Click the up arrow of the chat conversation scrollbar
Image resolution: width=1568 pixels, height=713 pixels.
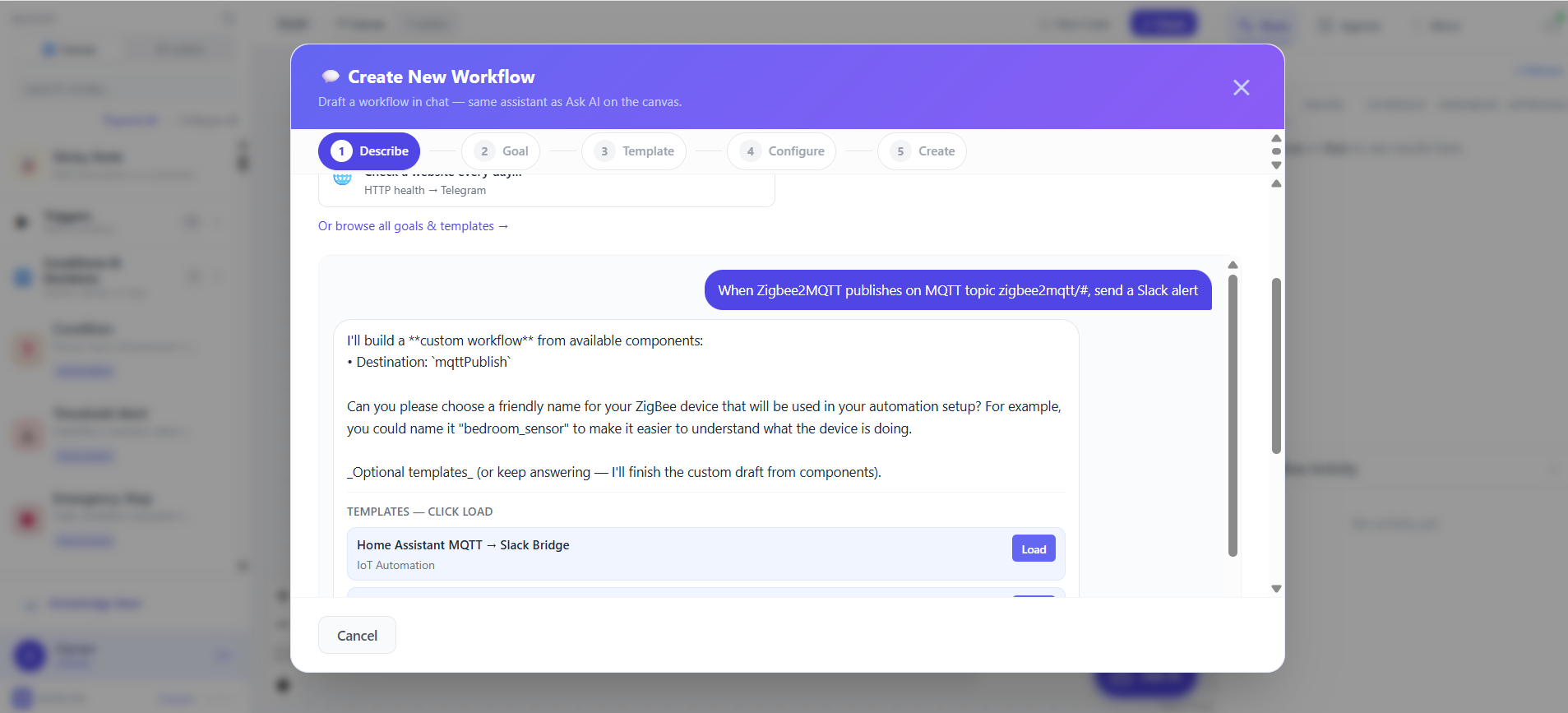pyautogui.click(x=1233, y=265)
